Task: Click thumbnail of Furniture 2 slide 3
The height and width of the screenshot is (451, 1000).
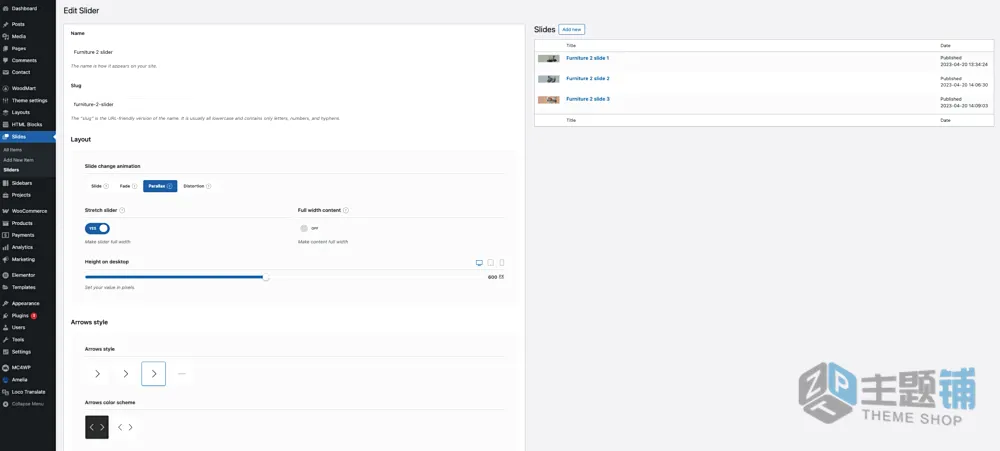Action: 548,100
